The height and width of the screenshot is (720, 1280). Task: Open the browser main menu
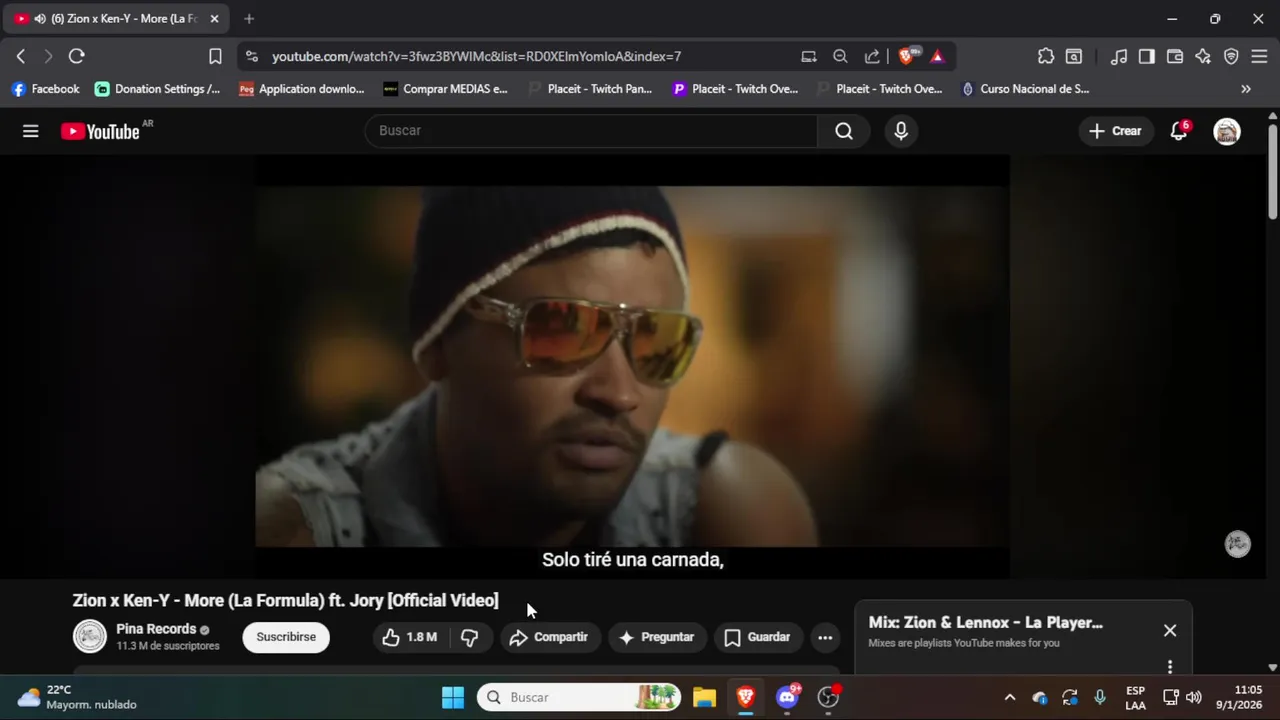pyautogui.click(x=1259, y=56)
